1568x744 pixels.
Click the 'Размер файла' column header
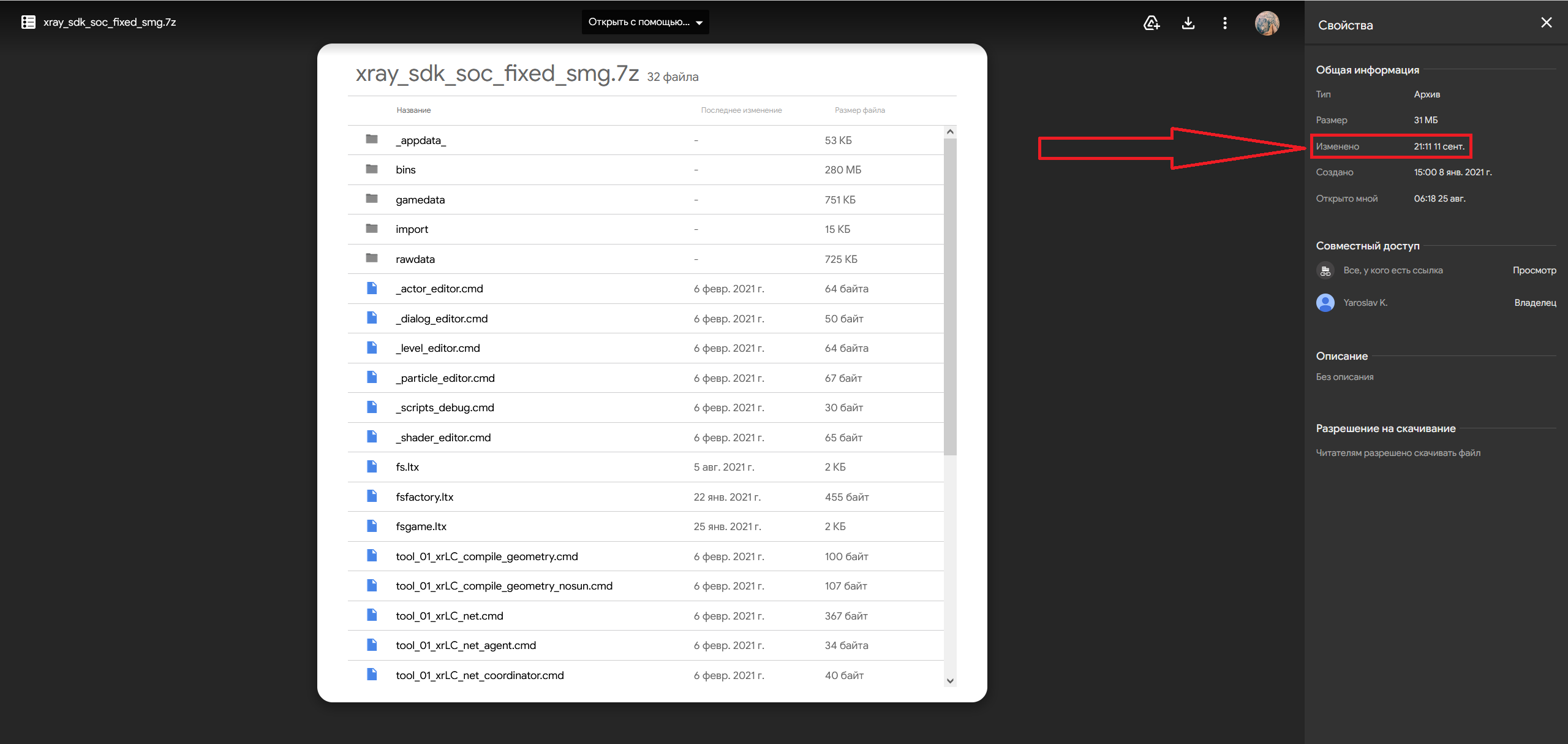click(860, 110)
